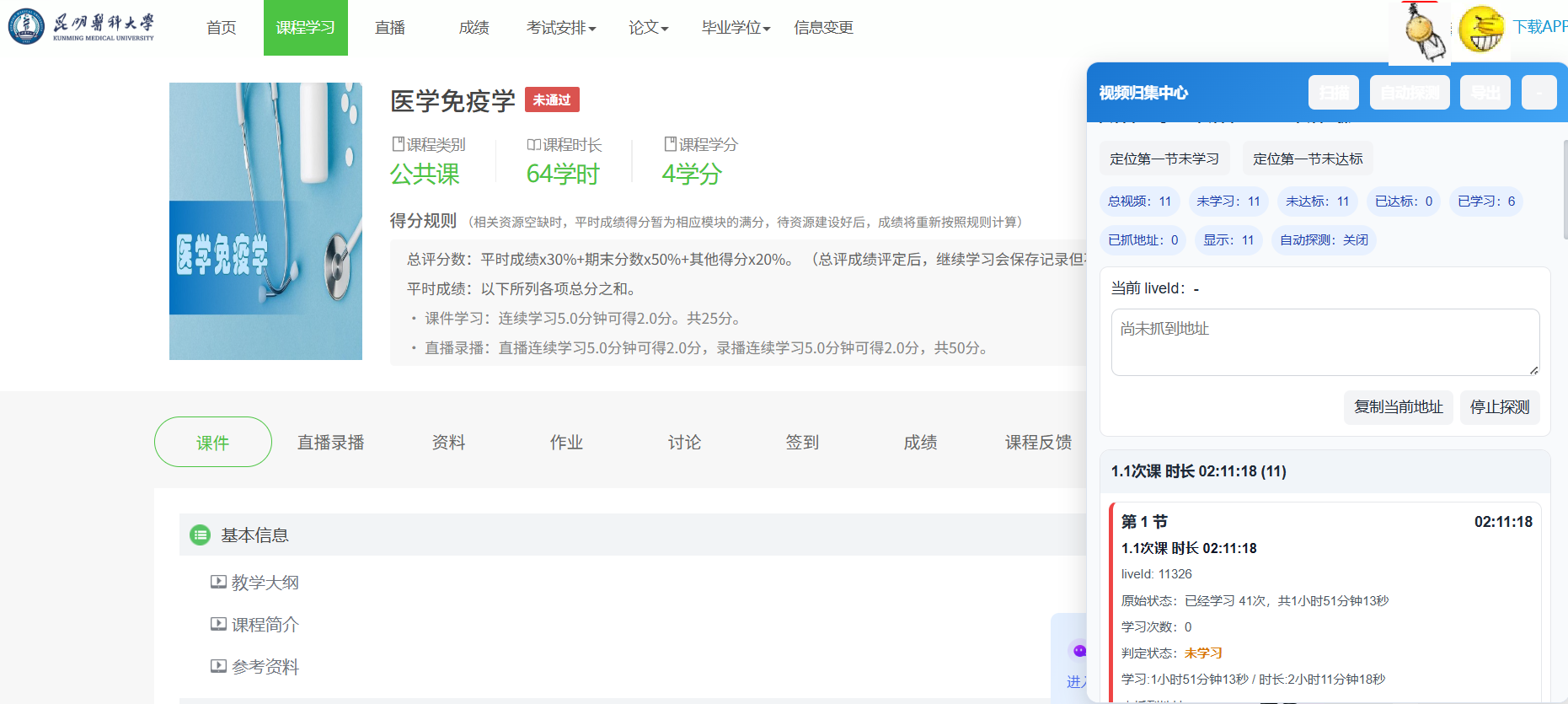Click the play icon beside 教学大纲
Image resolution: width=1568 pixels, height=704 pixels.
click(218, 582)
